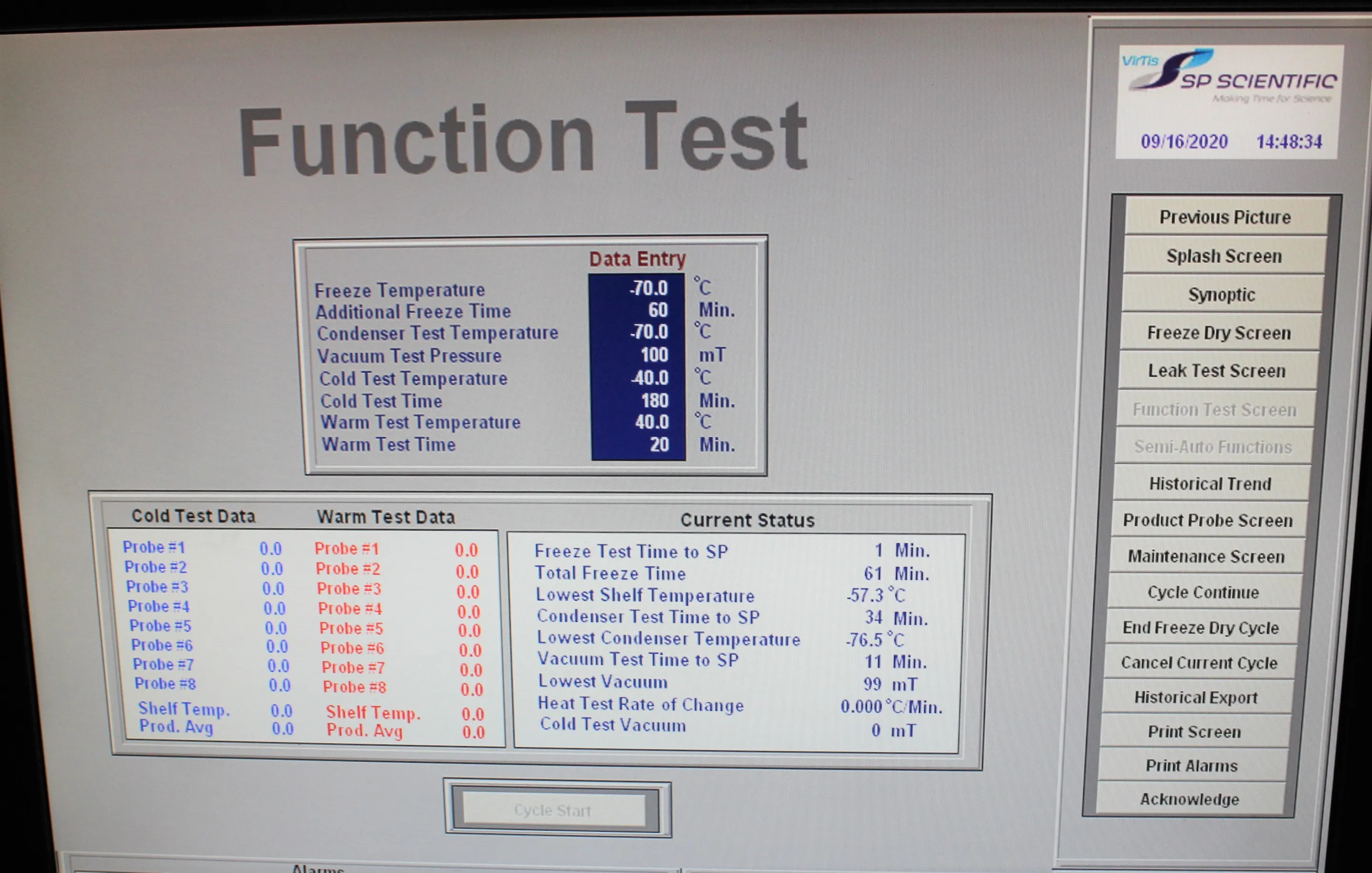Open Historical Export
1372x873 pixels.
click(x=1196, y=697)
